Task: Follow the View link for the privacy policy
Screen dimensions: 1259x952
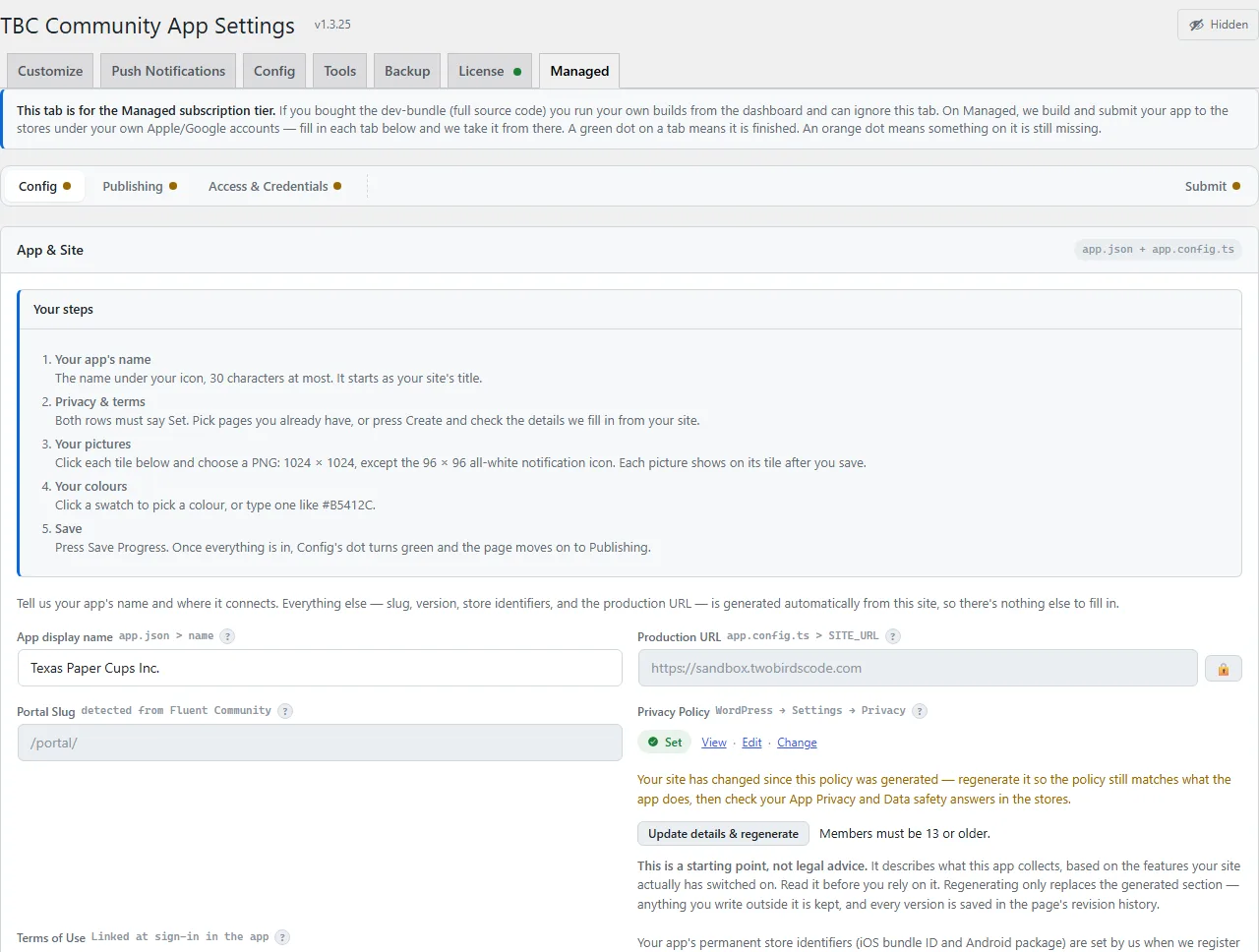Action: [714, 743]
